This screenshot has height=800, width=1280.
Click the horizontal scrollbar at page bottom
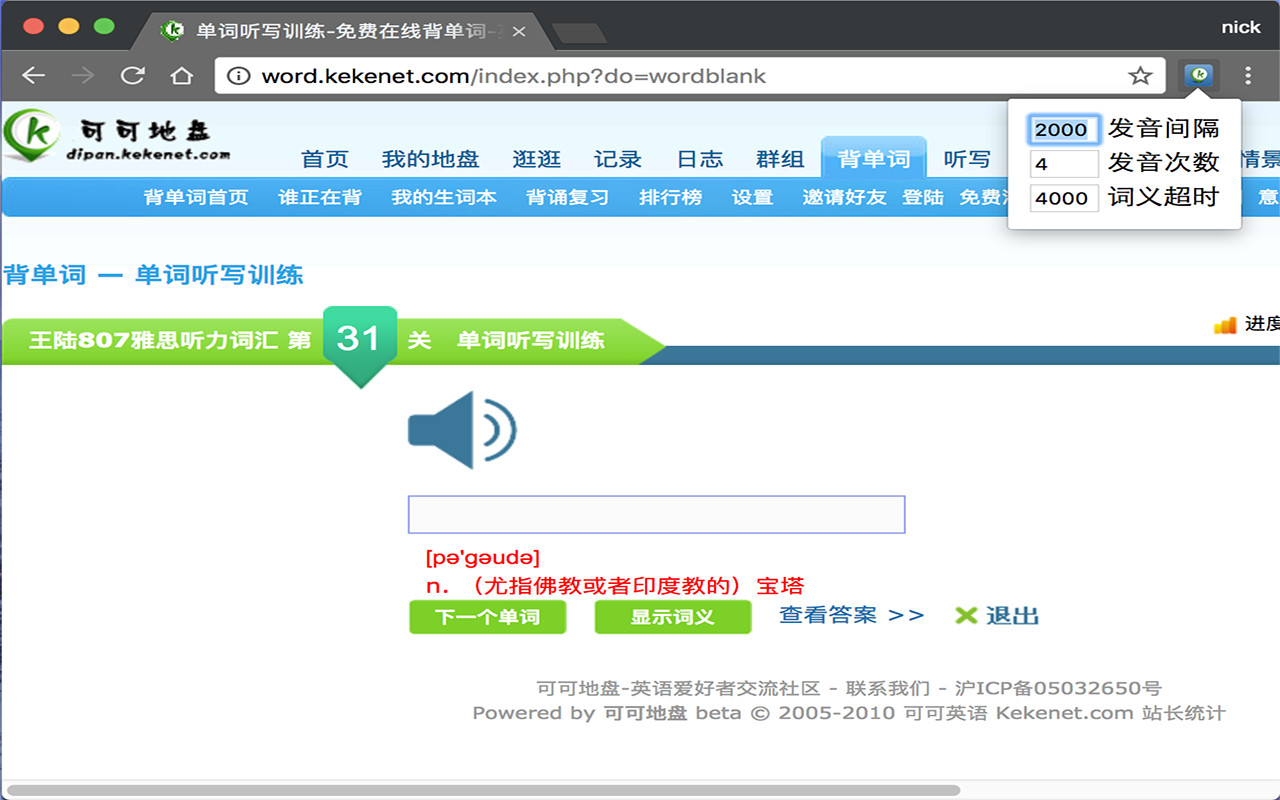pos(484,790)
